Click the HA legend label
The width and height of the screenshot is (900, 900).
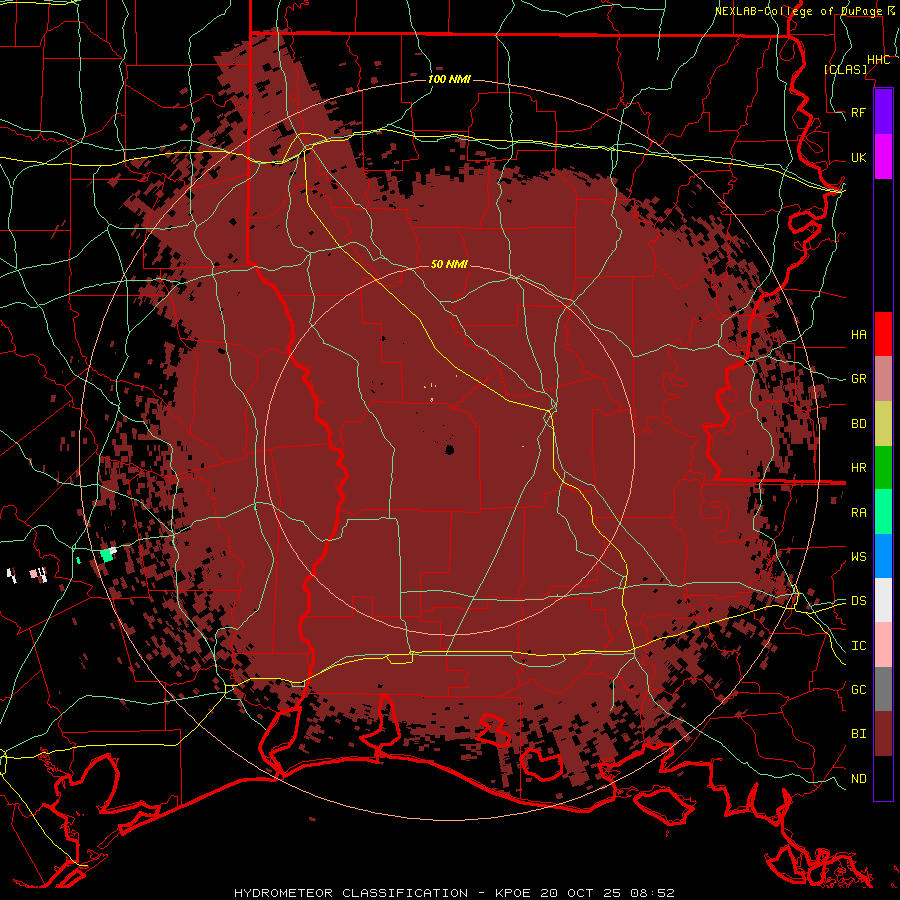(x=858, y=334)
